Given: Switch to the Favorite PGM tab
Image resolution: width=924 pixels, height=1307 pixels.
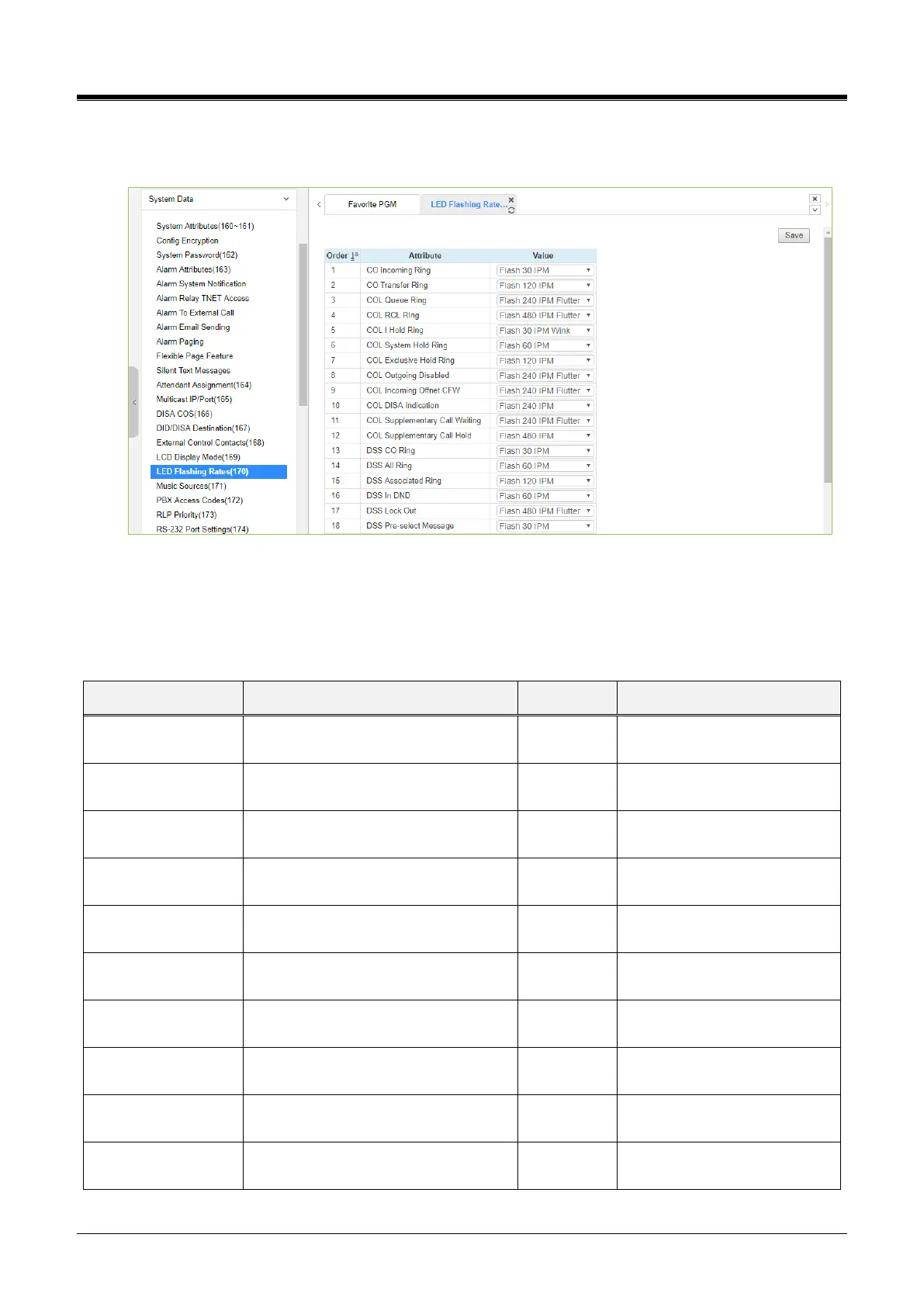Looking at the screenshot, I should pyautogui.click(x=372, y=204).
